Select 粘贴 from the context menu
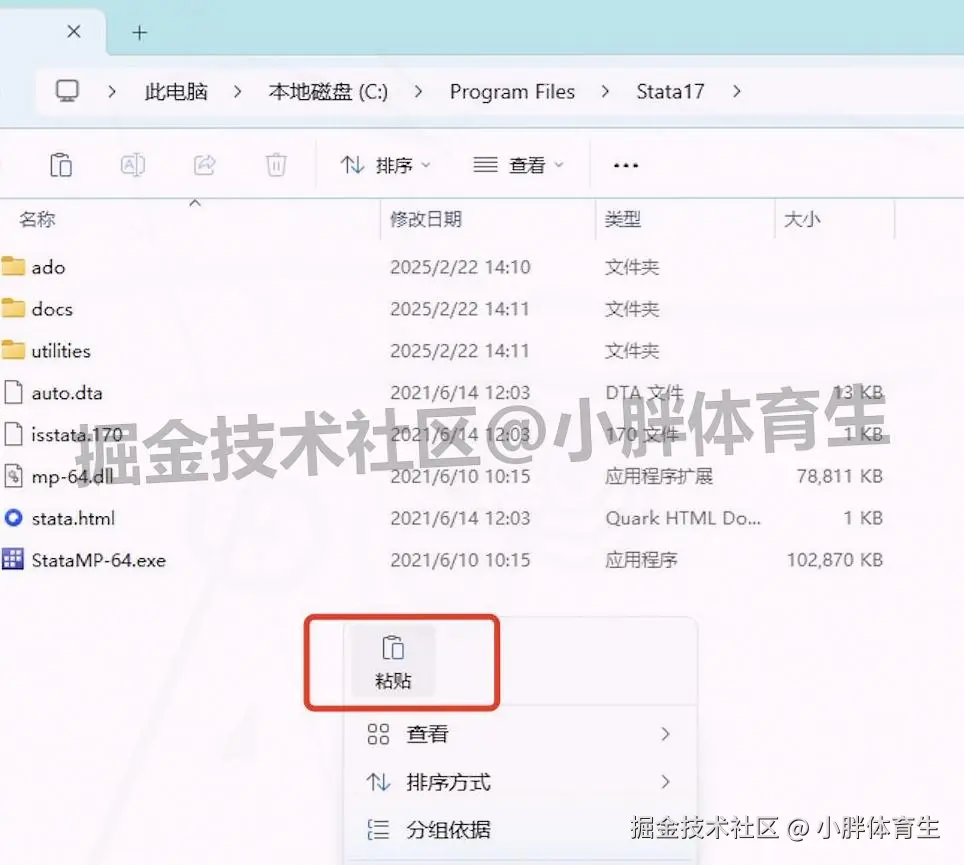 coord(394,662)
